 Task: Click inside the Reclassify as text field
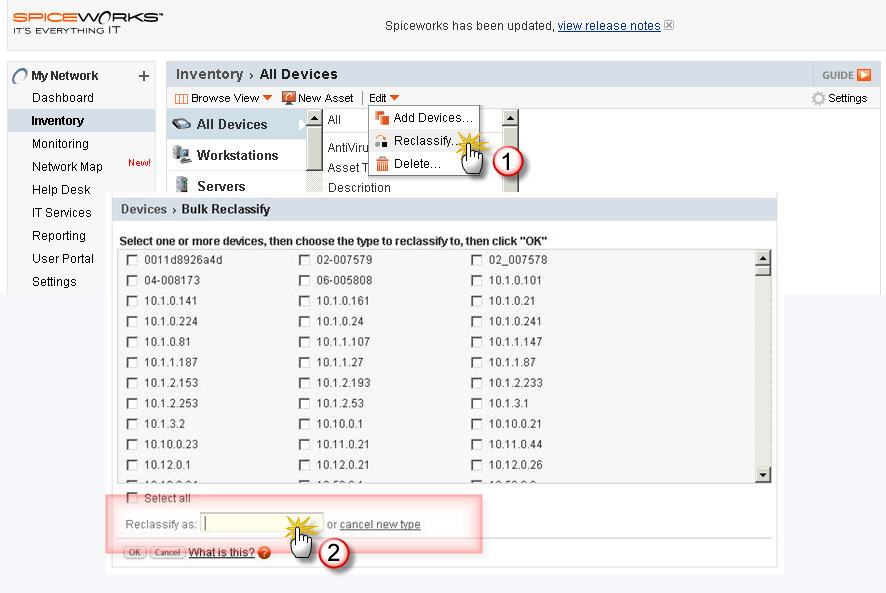coord(260,523)
